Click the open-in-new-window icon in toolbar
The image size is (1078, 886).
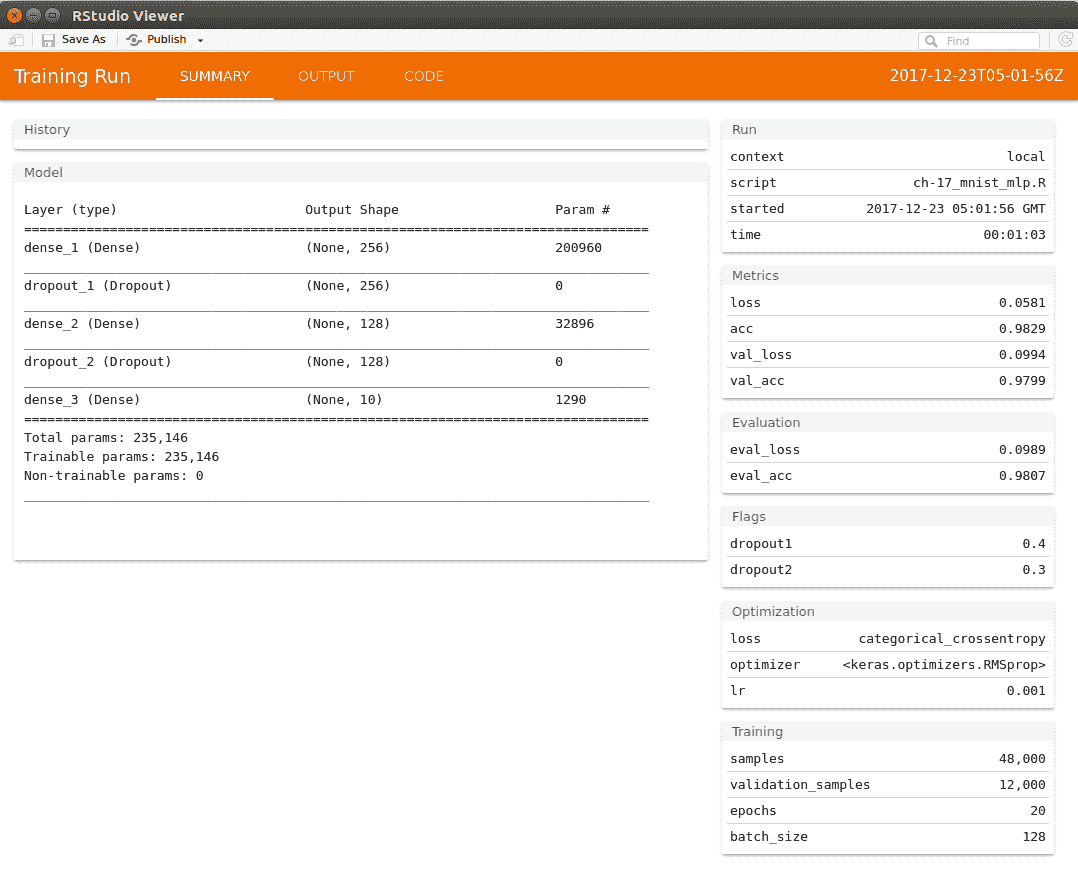tap(16, 41)
